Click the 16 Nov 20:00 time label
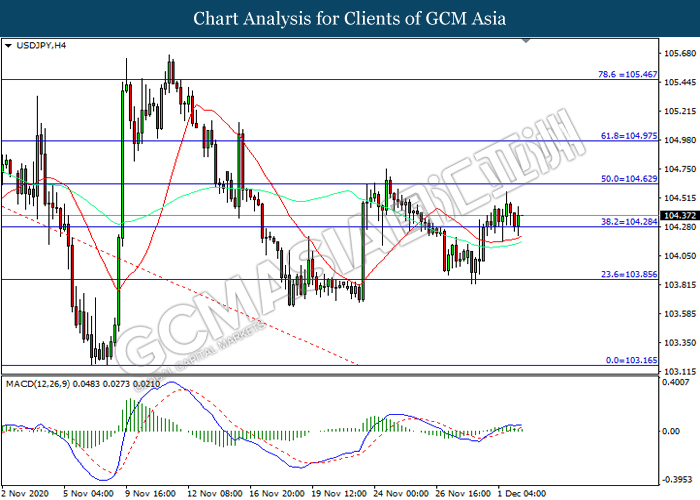Image resolution: width=700 pixels, height=500 pixels. (x=277, y=493)
